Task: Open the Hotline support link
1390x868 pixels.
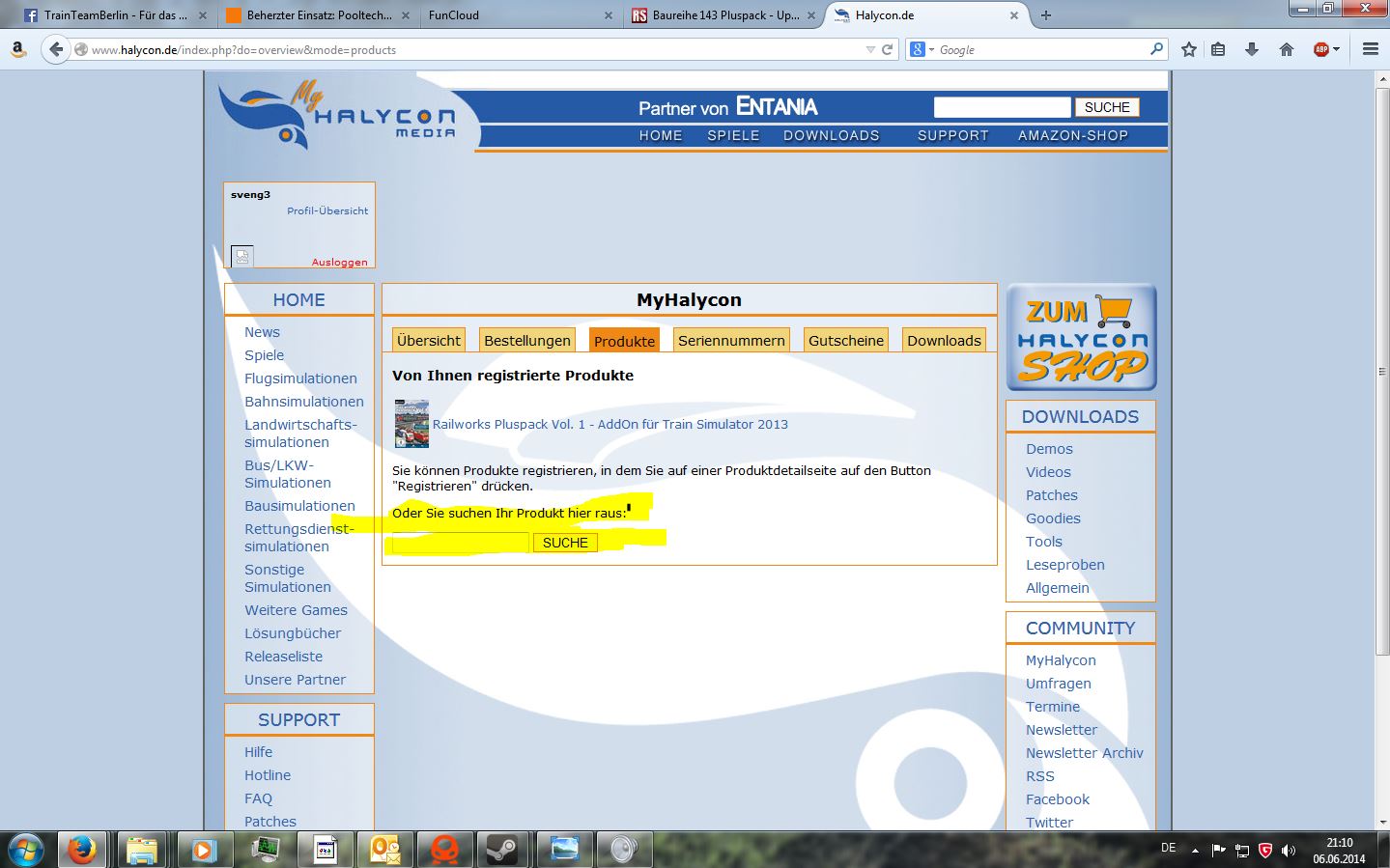Action: tap(268, 775)
